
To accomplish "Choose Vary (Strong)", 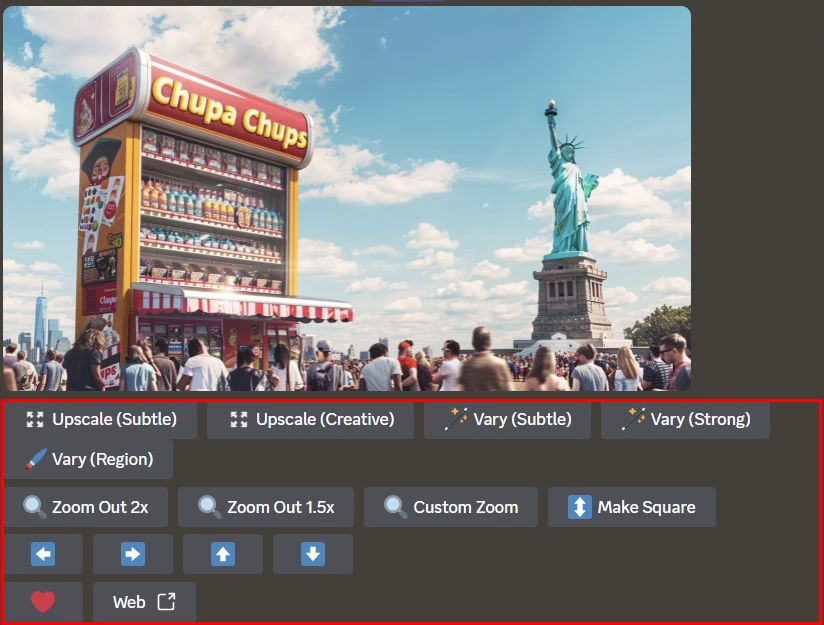I will tap(685, 419).
